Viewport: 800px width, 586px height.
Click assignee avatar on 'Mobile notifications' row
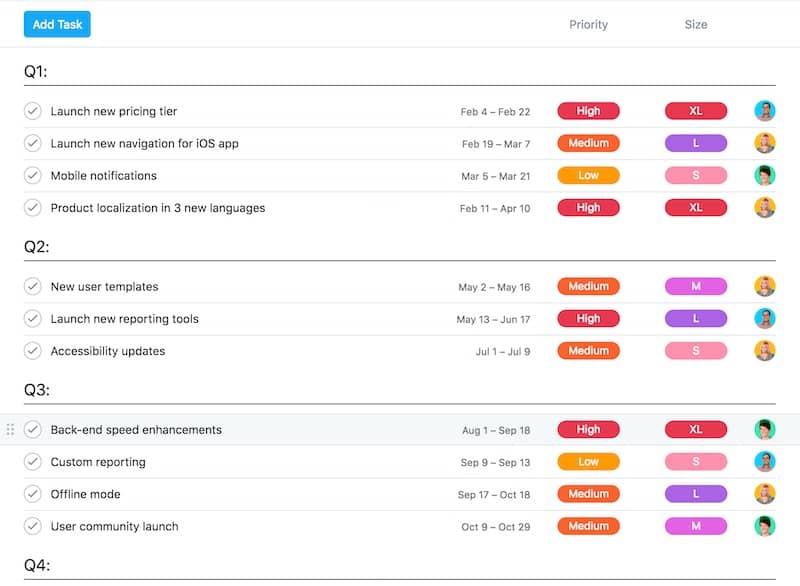coord(765,176)
